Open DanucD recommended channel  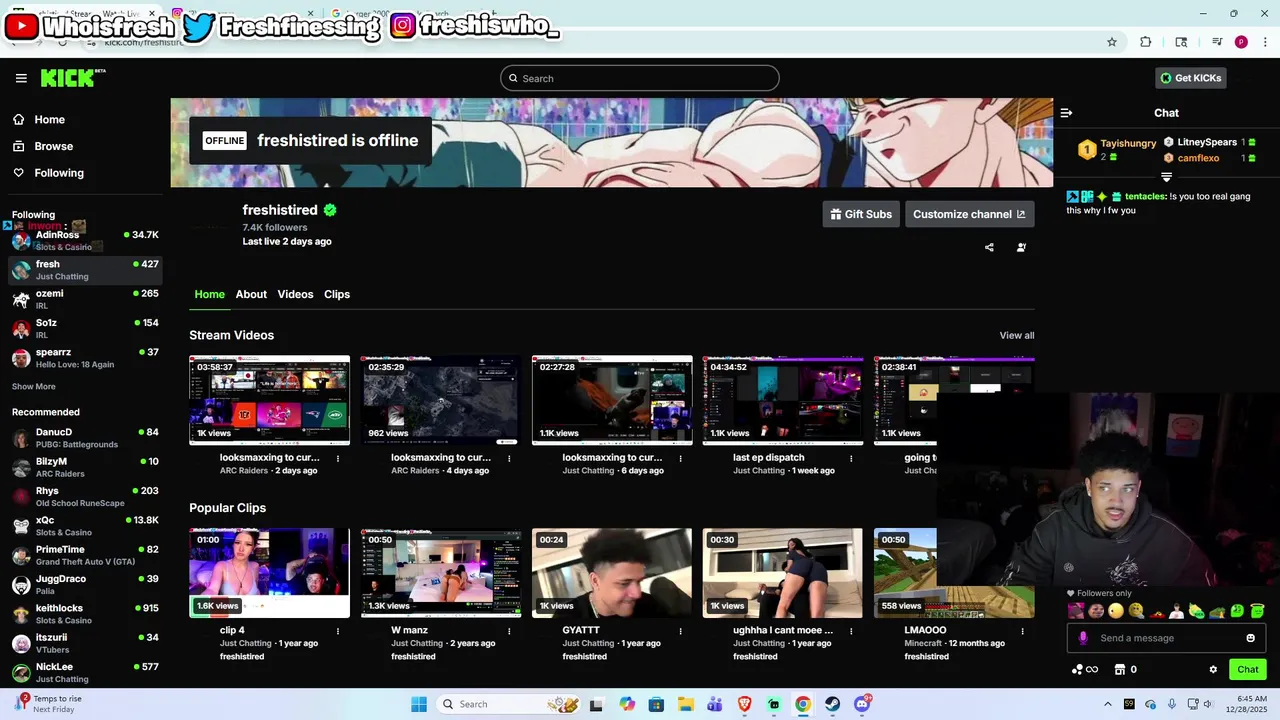85,438
